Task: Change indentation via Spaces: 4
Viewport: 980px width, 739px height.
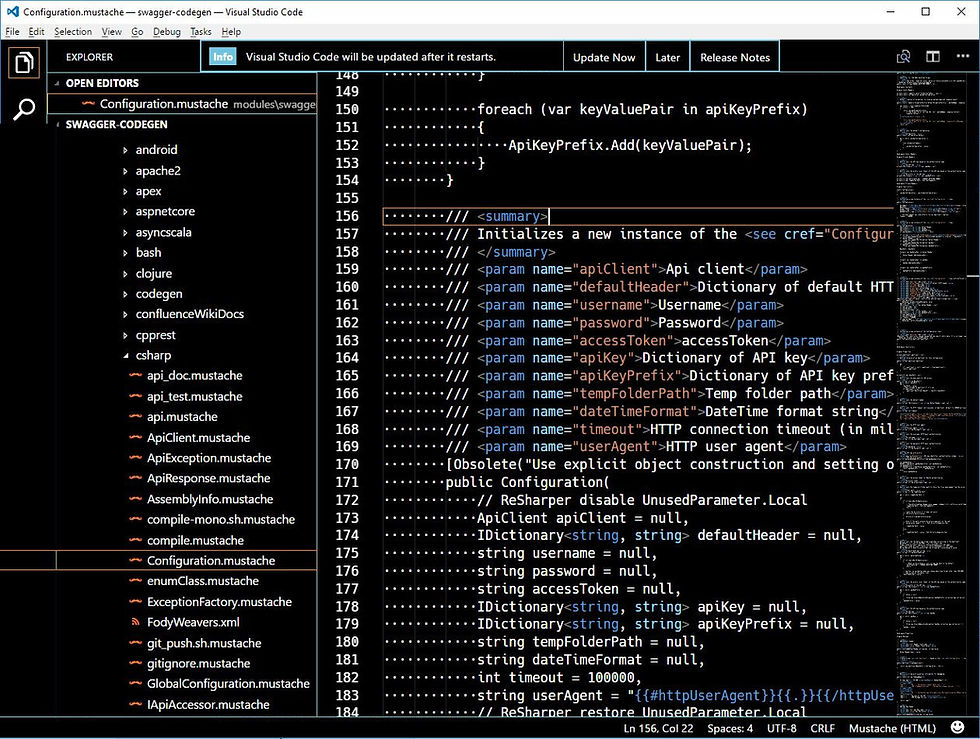Action: 730,728
